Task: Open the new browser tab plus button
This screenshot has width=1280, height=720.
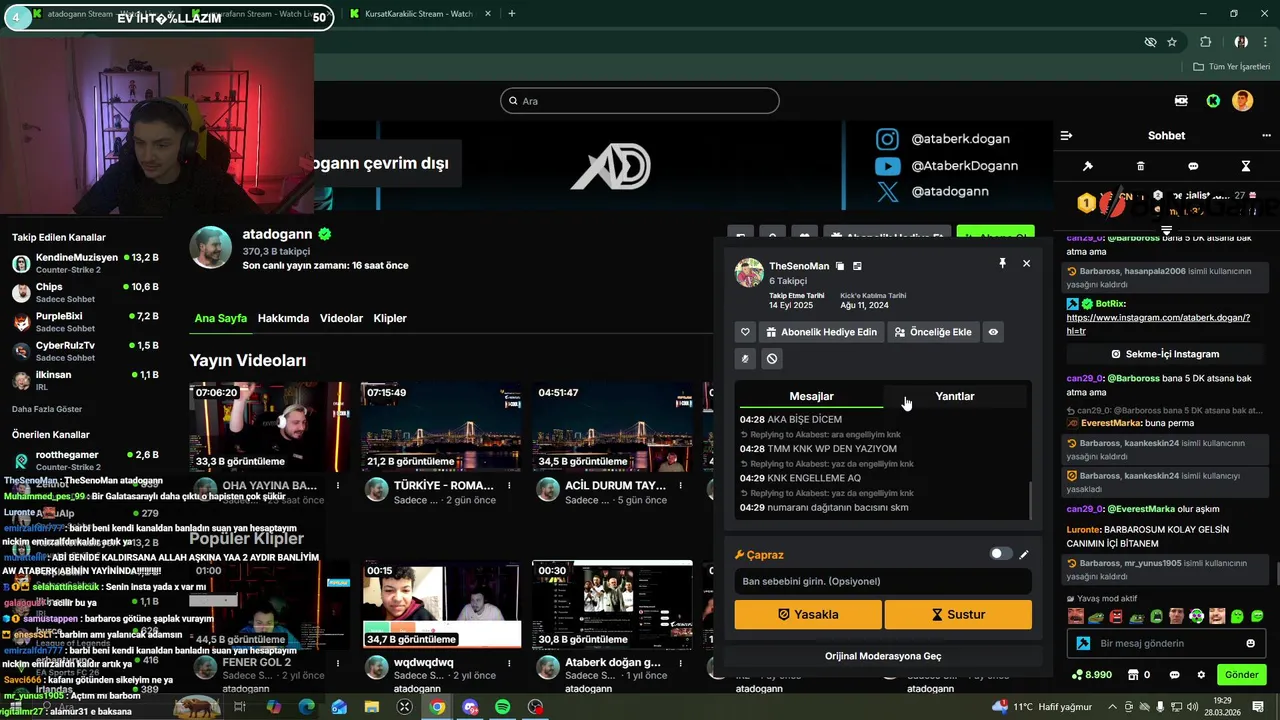Action: (x=511, y=14)
